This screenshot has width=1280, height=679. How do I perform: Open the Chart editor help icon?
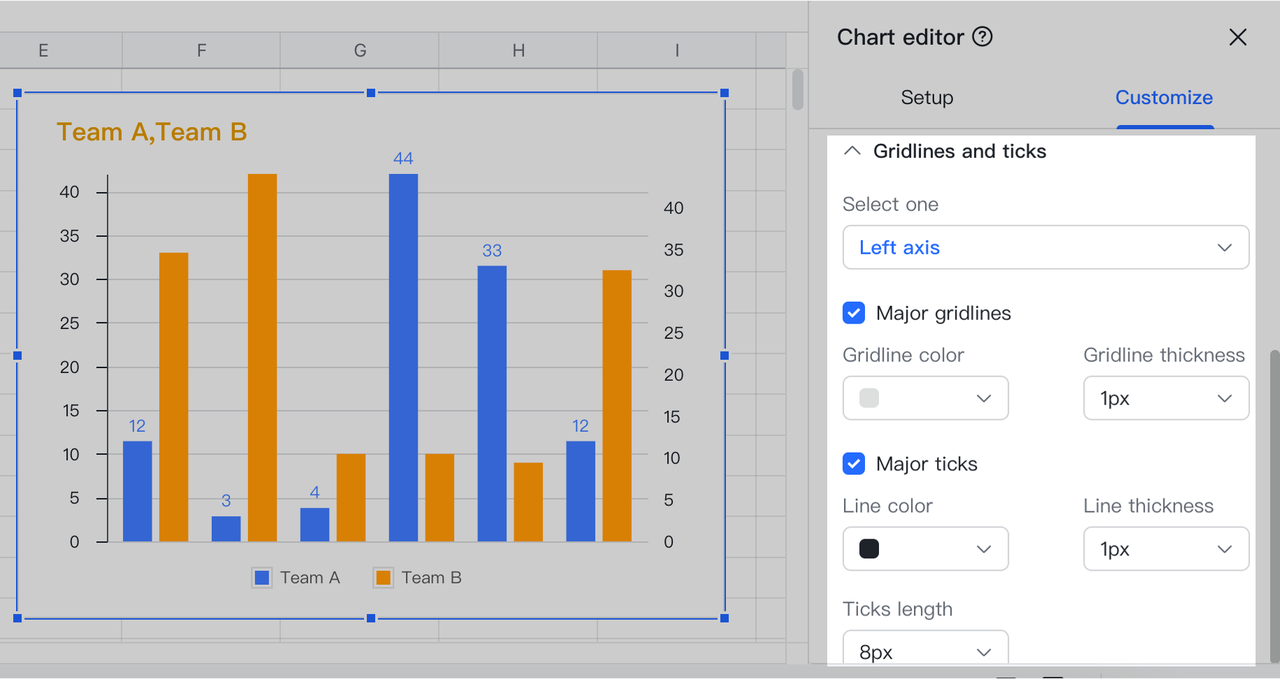tap(983, 36)
